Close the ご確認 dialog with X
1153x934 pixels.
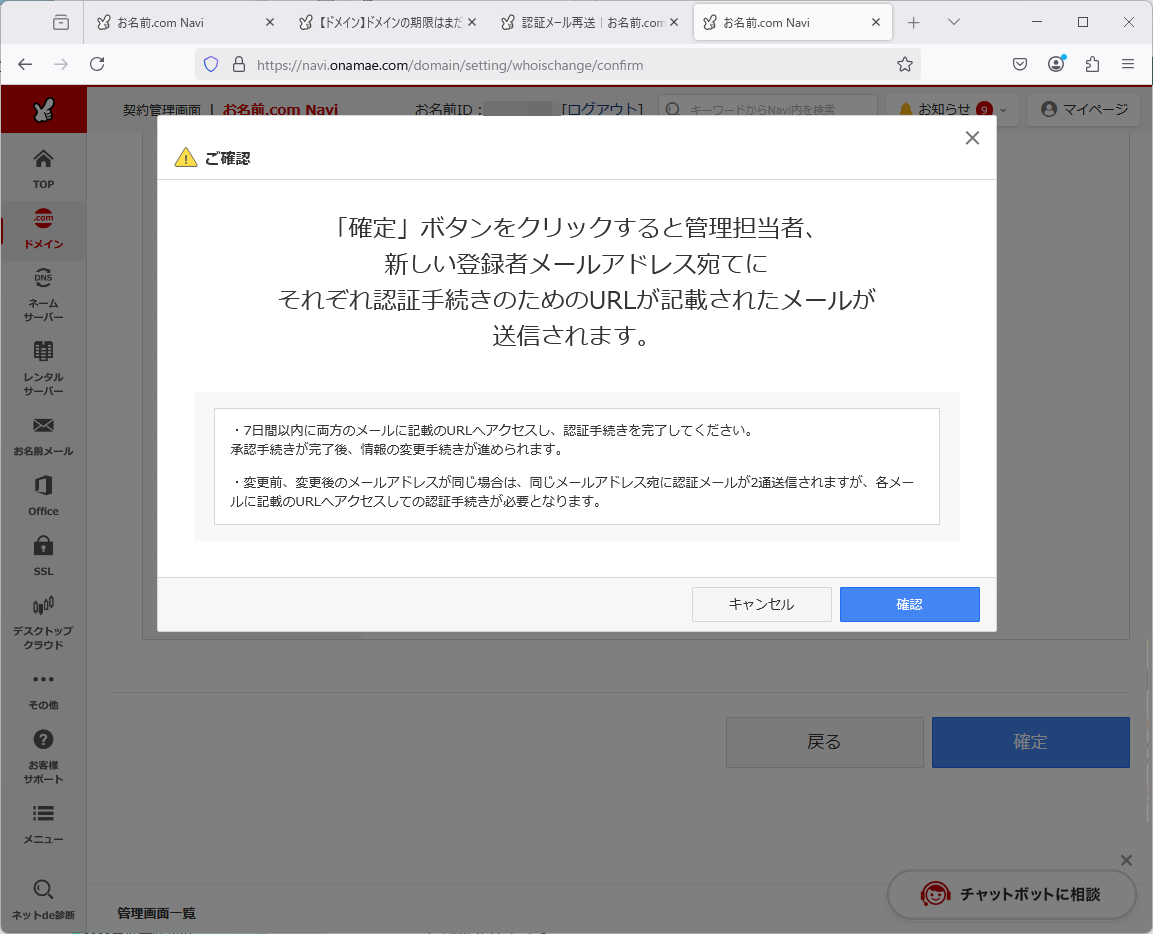972,139
